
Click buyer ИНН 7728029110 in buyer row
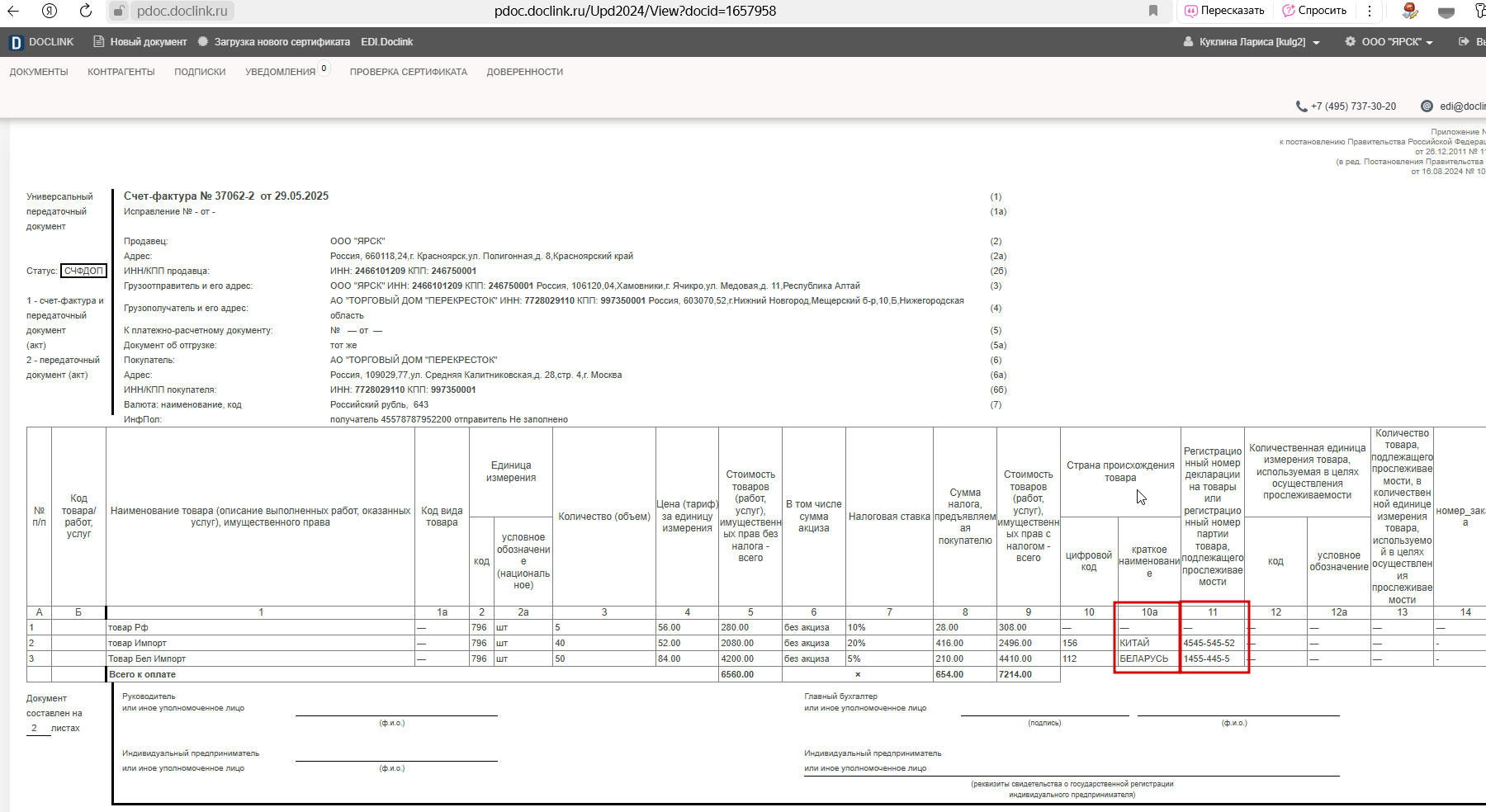pos(380,389)
